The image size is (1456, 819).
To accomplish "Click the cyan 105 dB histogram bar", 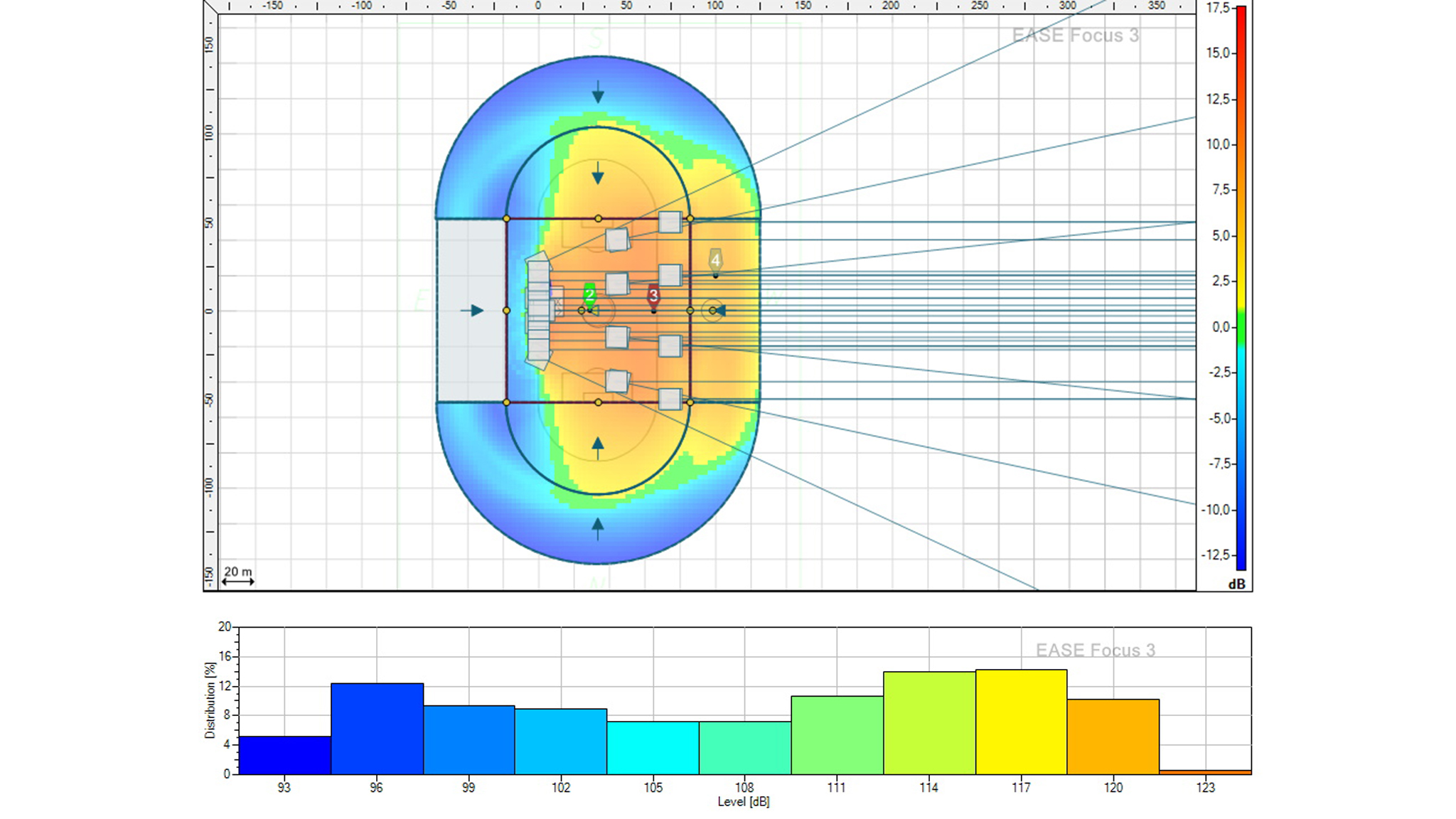I will pos(653,748).
